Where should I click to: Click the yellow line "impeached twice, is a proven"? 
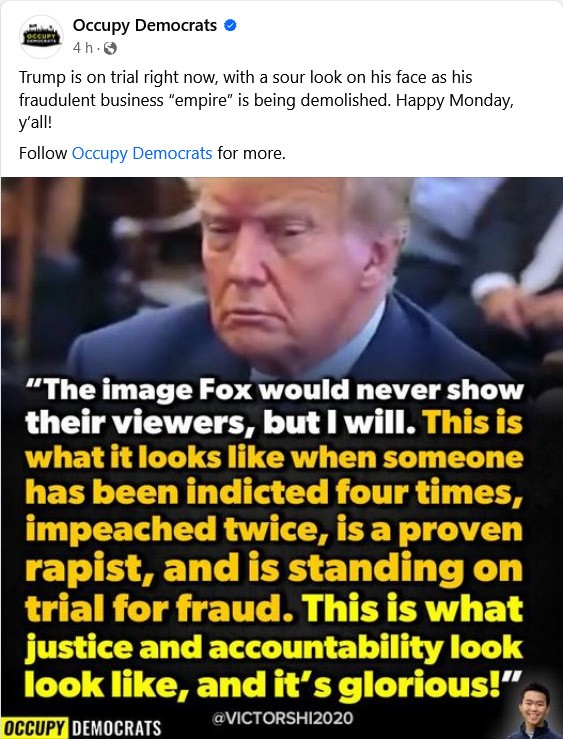point(275,531)
